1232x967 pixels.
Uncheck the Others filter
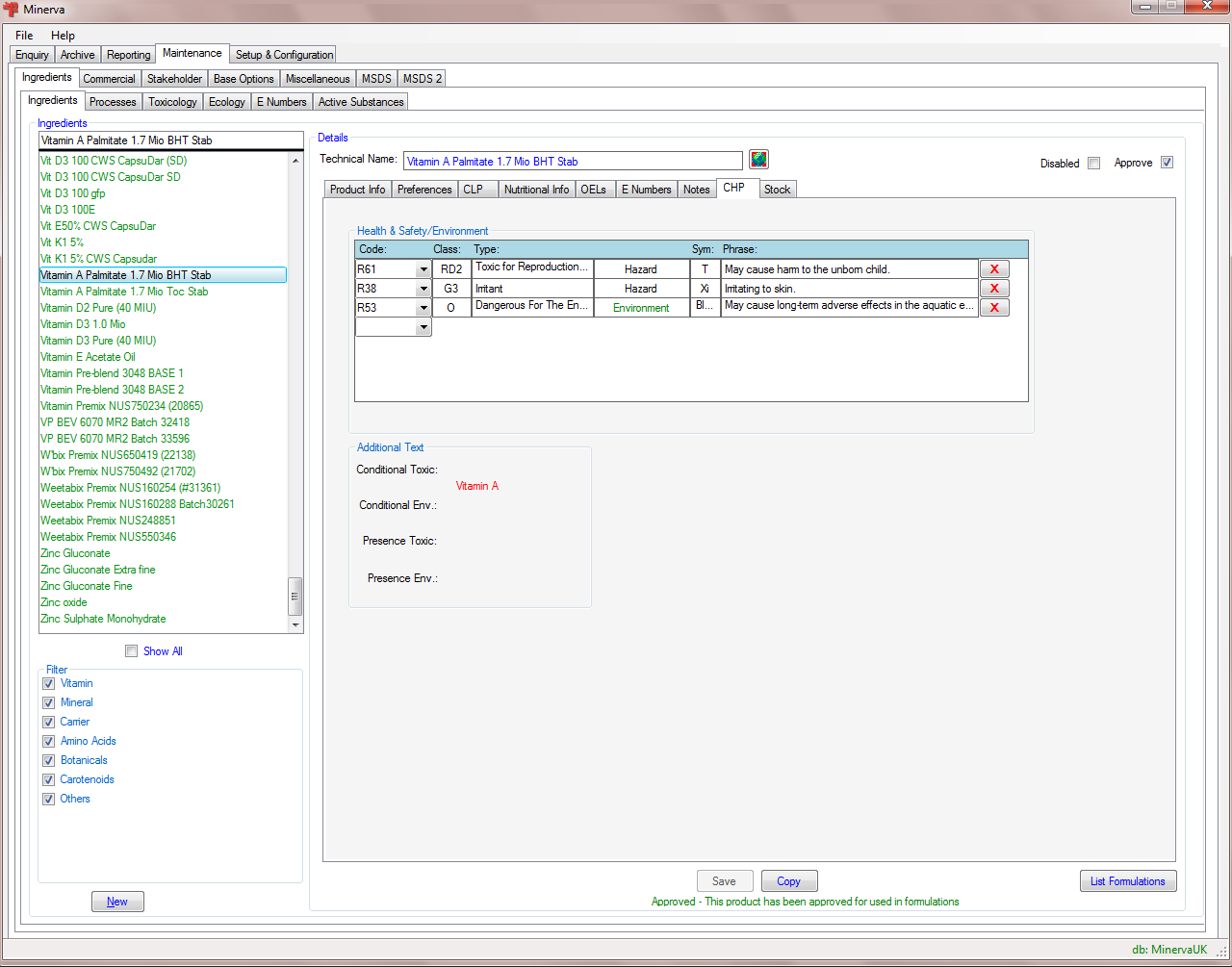(x=48, y=799)
